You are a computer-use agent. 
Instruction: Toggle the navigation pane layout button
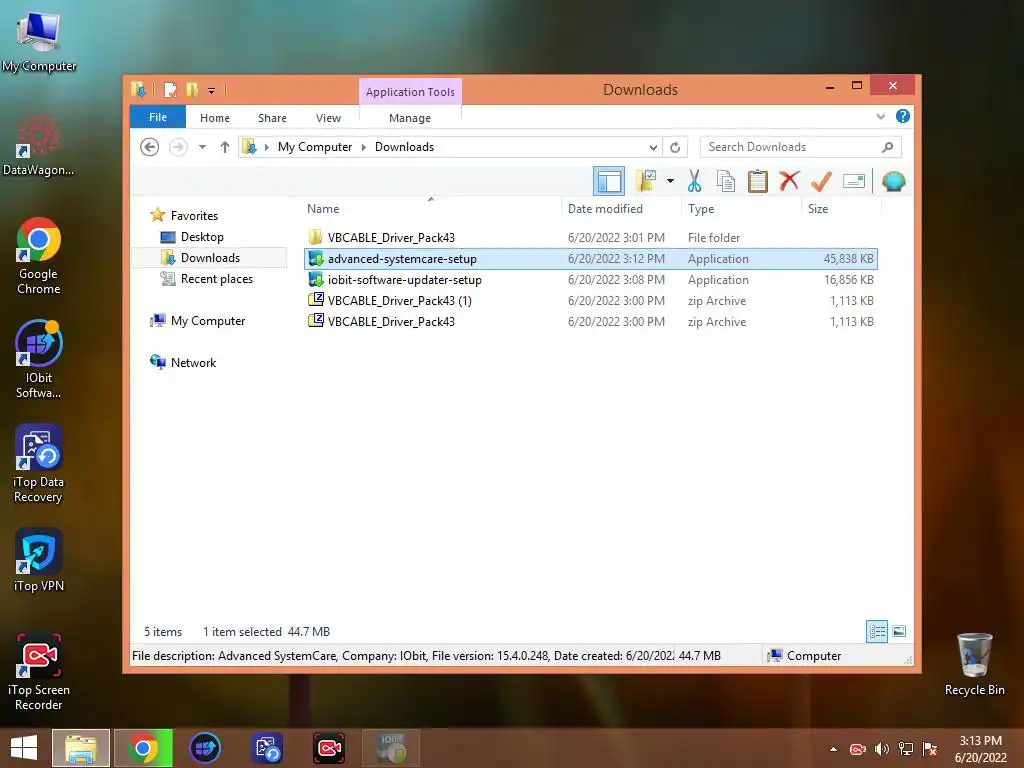click(609, 181)
